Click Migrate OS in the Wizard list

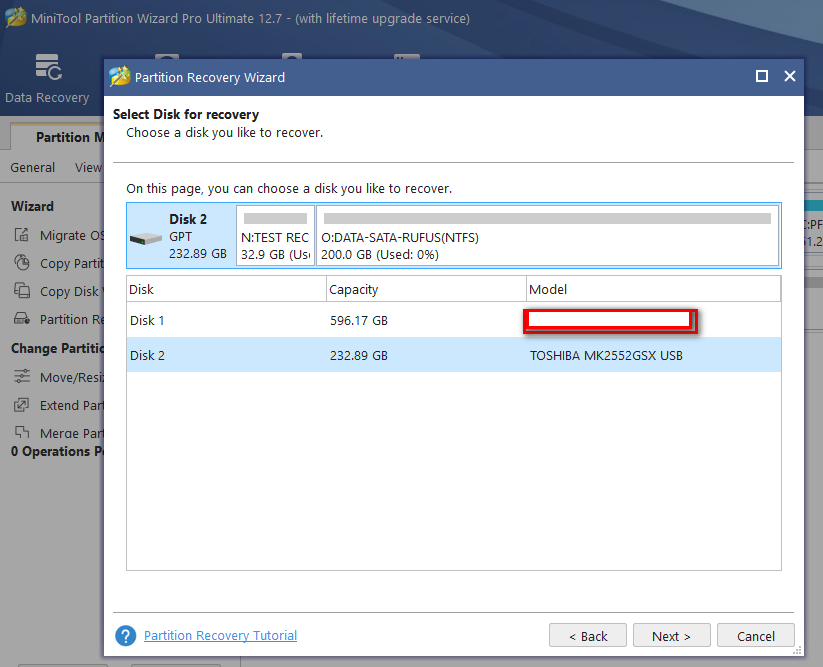[72, 235]
